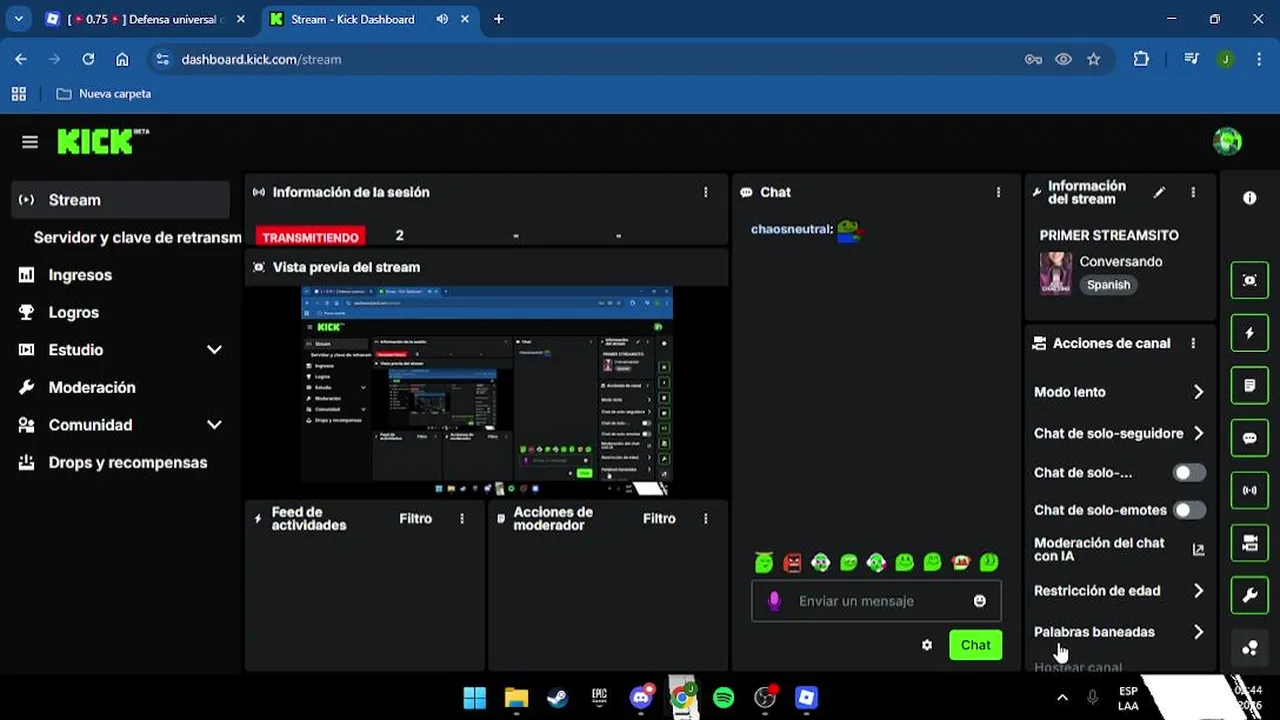This screenshot has width=1280, height=720.
Task: Click the stream category thumbnail image
Action: click(x=1056, y=273)
